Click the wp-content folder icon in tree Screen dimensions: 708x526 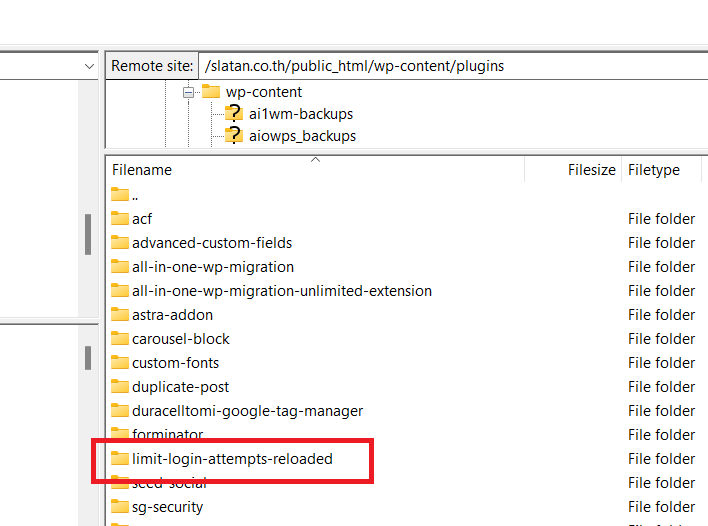click(x=210, y=92)
